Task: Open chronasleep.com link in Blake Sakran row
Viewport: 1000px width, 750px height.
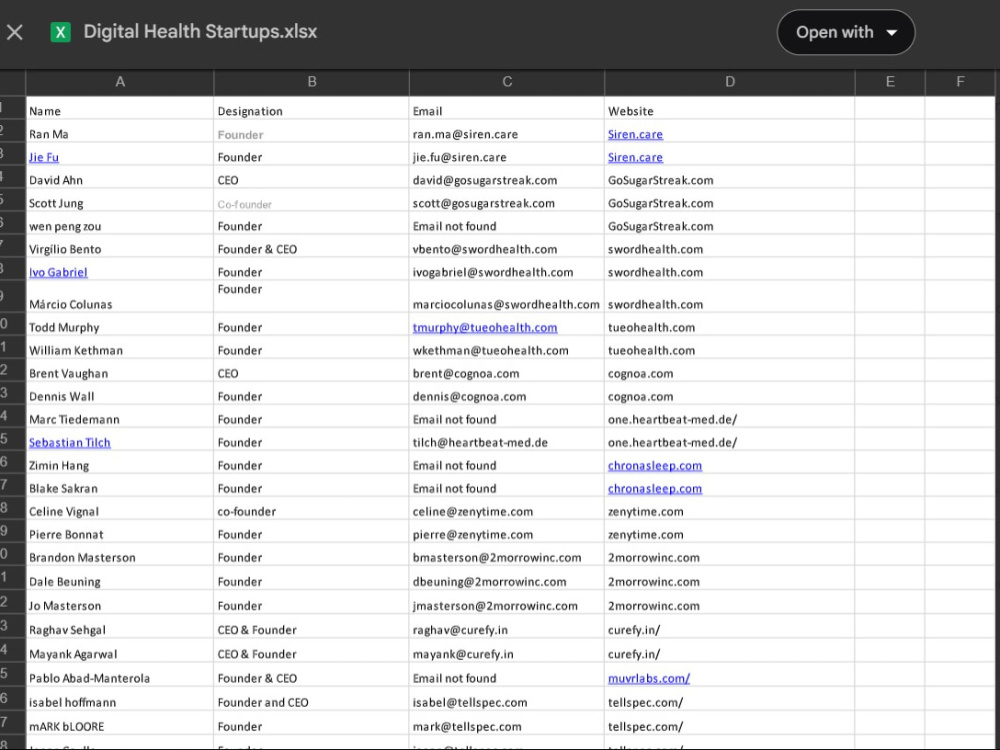Action: 655,489
